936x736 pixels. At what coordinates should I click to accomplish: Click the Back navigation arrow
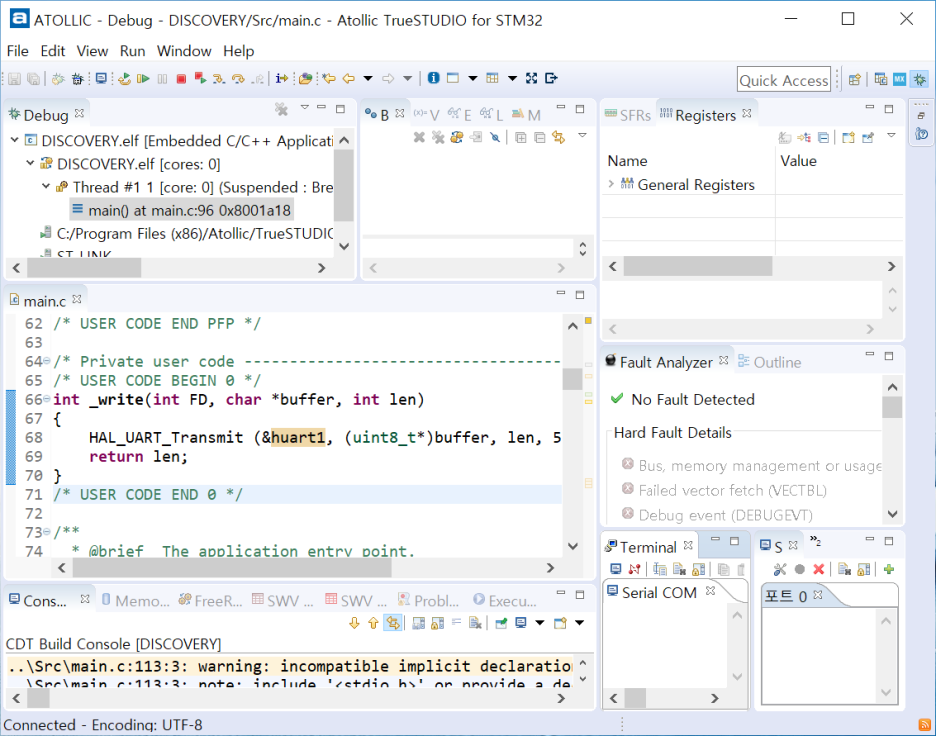tap(349, 78)
